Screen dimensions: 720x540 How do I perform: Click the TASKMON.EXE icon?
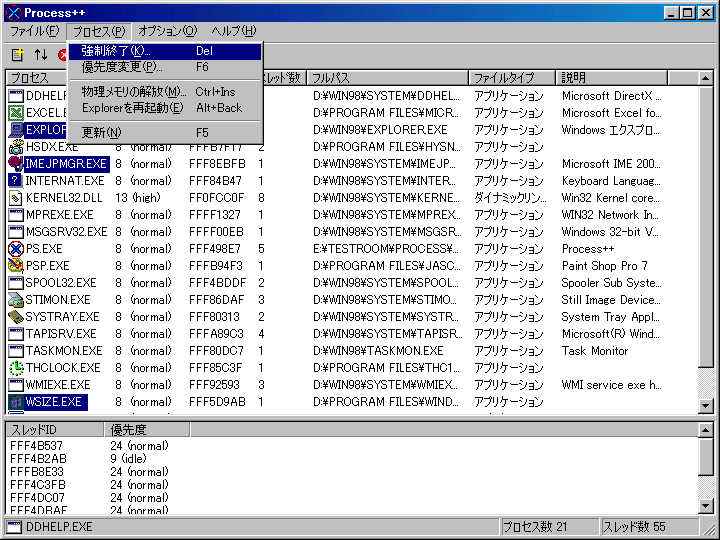[16, 350]
